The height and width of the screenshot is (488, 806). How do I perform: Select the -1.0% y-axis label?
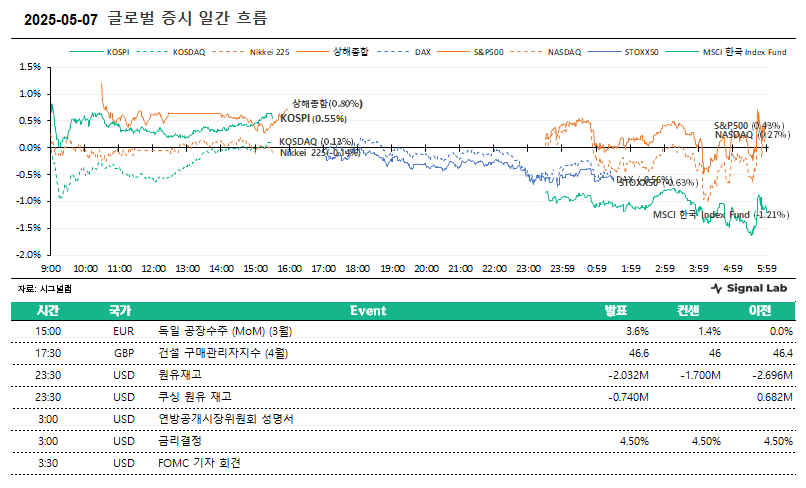[x=28, y=201]
